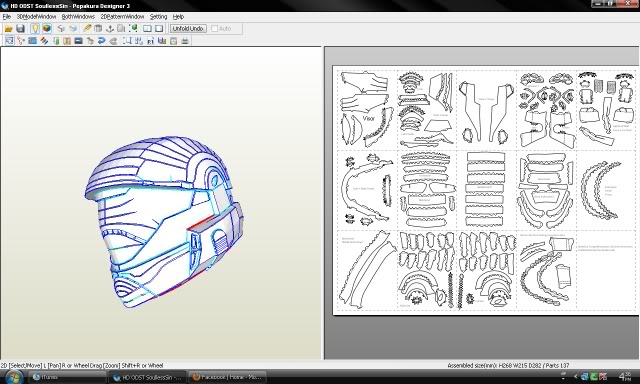Click the dark blue card tool icon
The height and width of the screenshot is (384, 640).
[78, 40]
